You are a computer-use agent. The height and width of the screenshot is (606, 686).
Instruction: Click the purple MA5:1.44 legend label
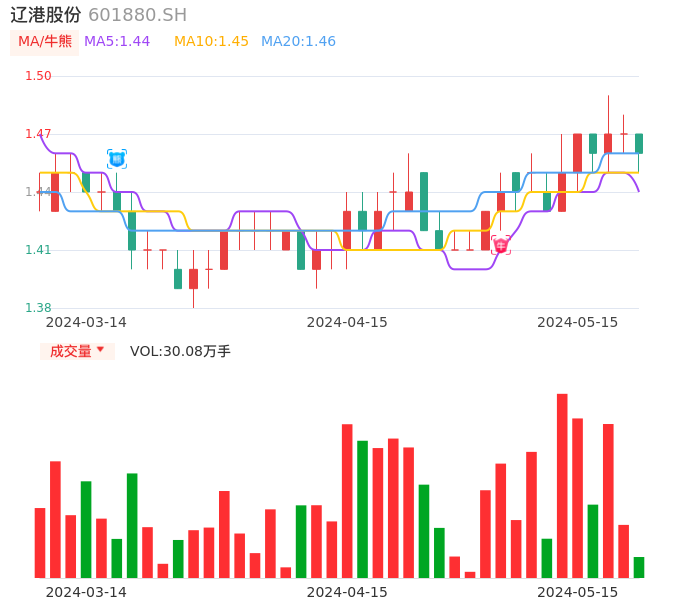point(117,42)
